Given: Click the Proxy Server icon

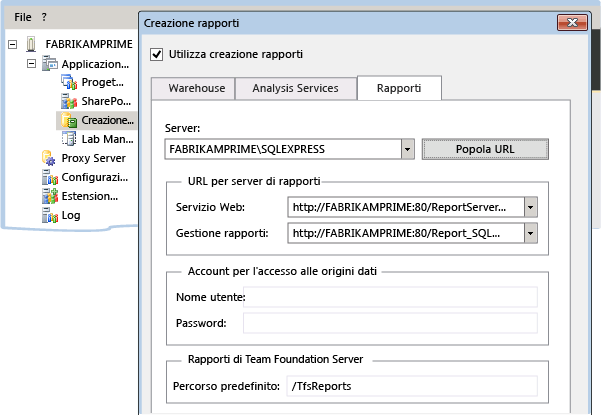Looking at the screenshot, I should 49,158.
